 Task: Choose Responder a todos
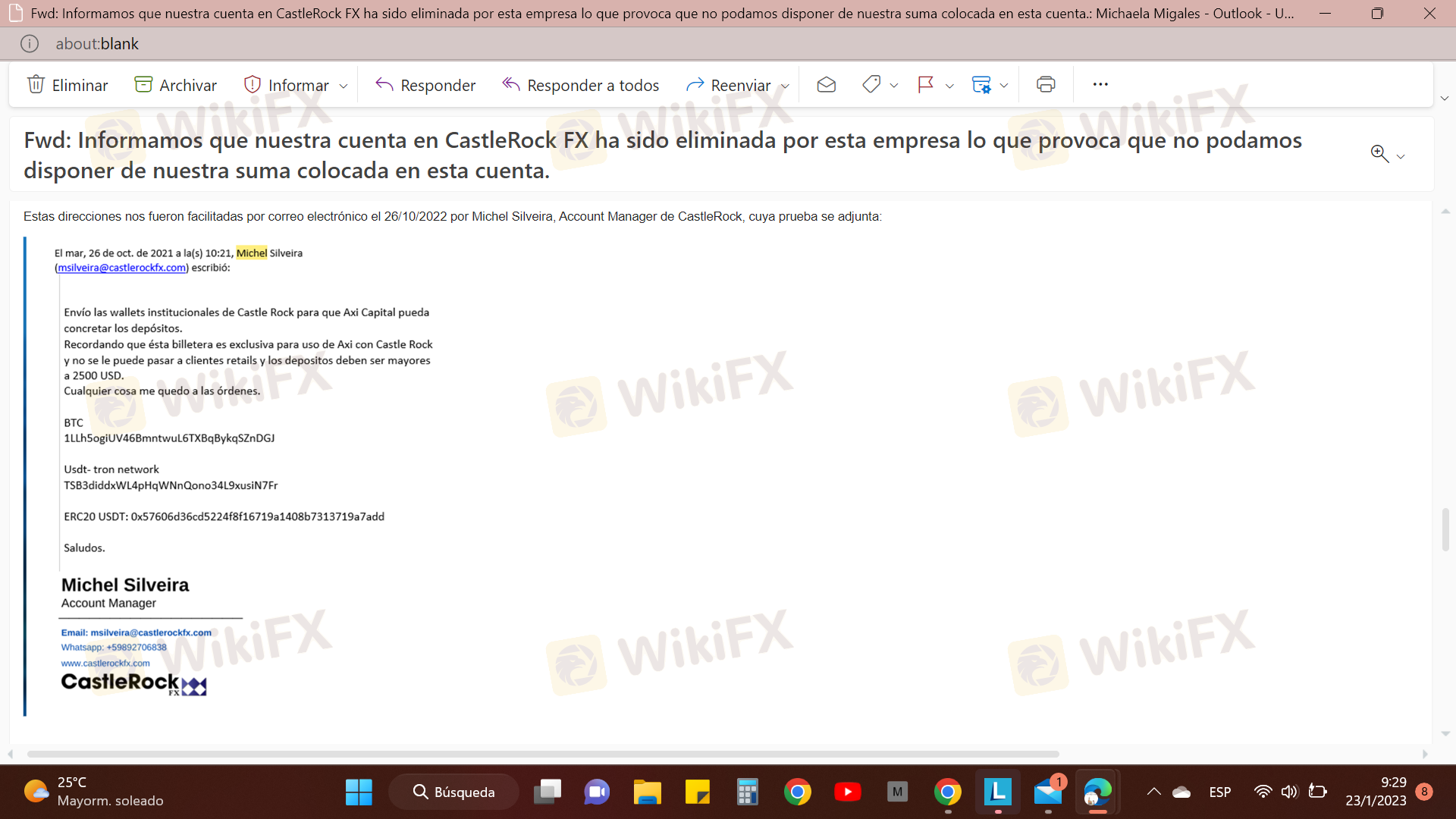(x=580, y=85)
